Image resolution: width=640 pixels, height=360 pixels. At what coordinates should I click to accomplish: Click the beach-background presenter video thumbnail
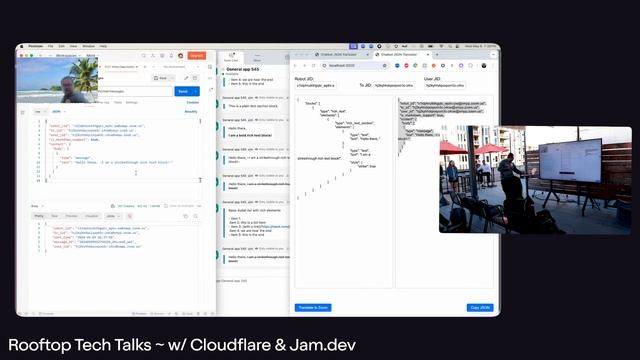[57, 80]
